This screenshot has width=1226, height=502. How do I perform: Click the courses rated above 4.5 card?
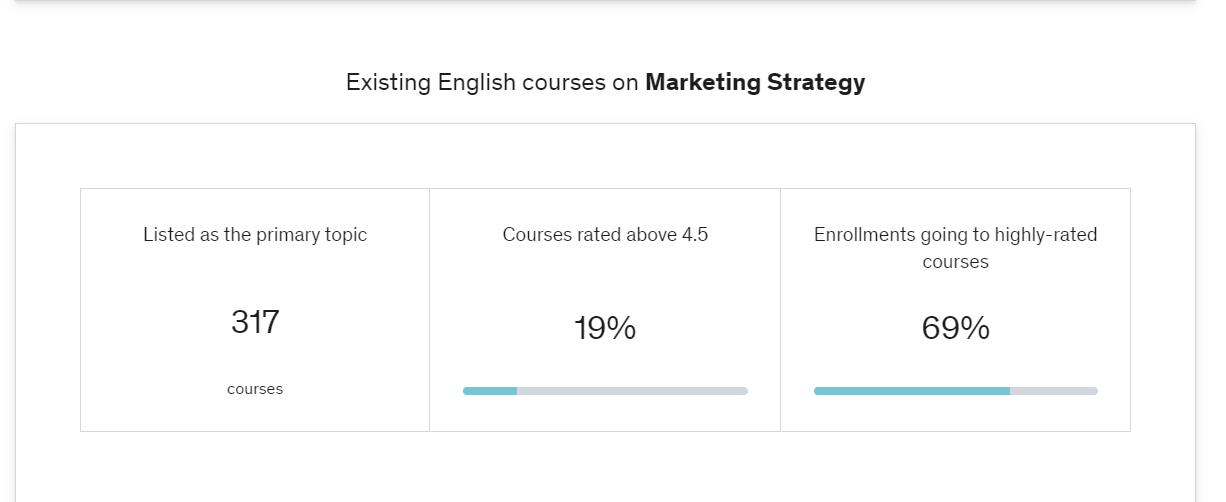[x=605, y=310]
